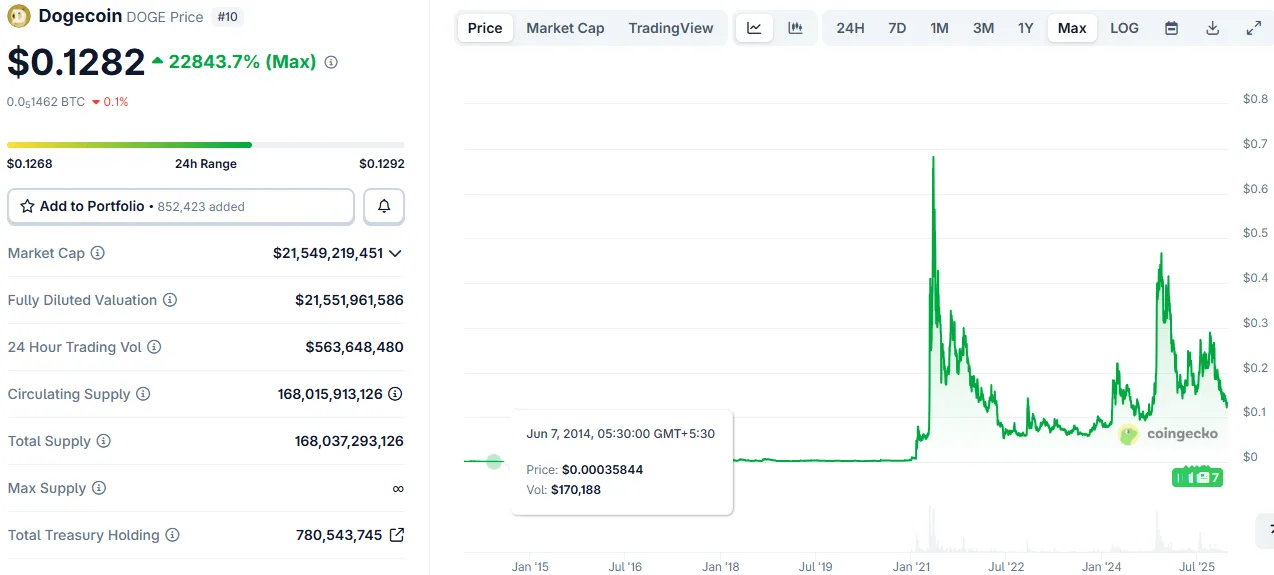Screen dimensions: 1274x575
Task: Open info icon next to Max percentage
Action: (x=331, y=62)
